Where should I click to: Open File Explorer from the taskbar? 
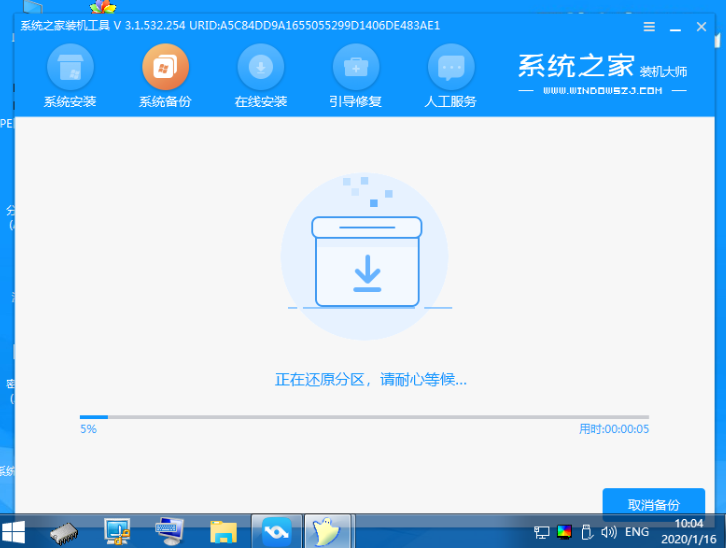tap(222, 531)
